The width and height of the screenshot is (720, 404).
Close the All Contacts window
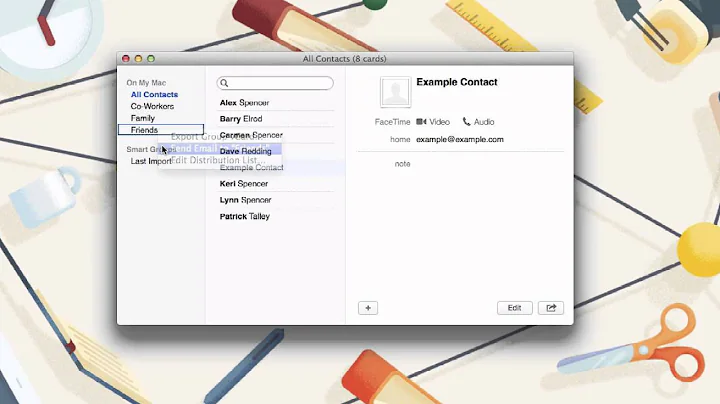[x=126, y=59]
